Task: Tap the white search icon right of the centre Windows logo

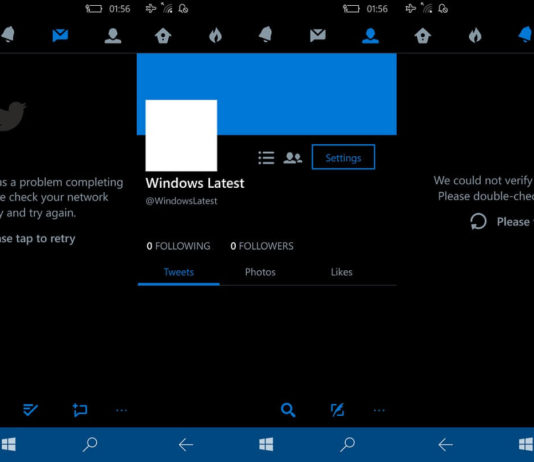Action: (x=347, y=445)
